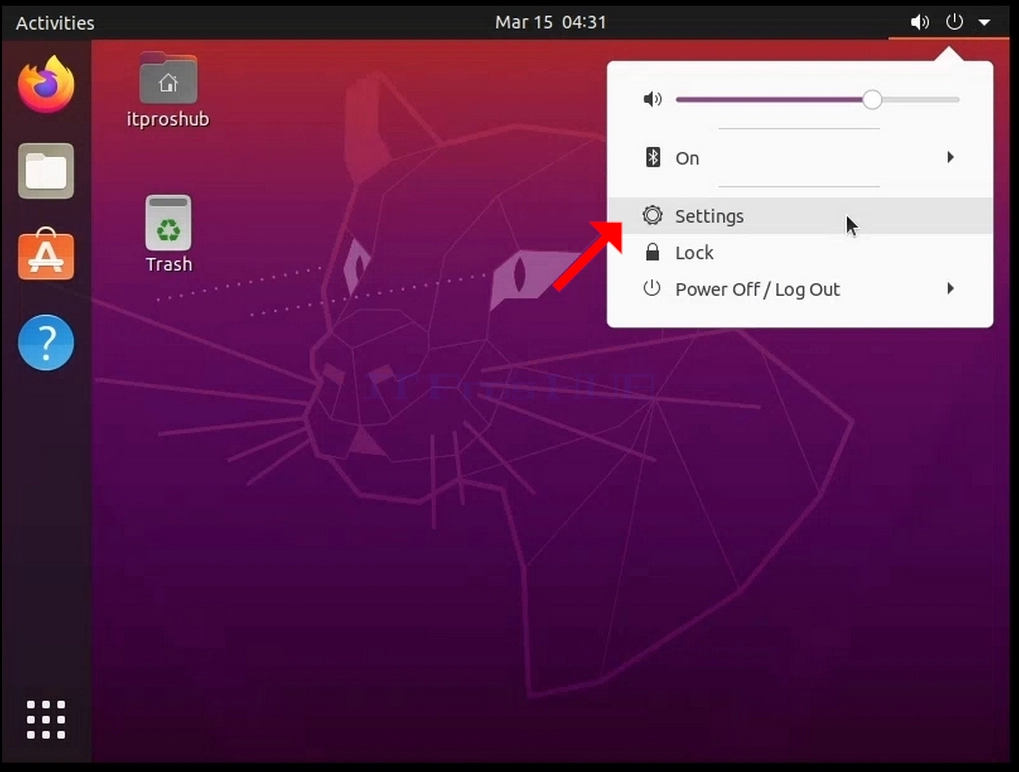The image size is (1019, 772).
Task: Collapse the system menu down arrow
Action: [x=985, y=23]
